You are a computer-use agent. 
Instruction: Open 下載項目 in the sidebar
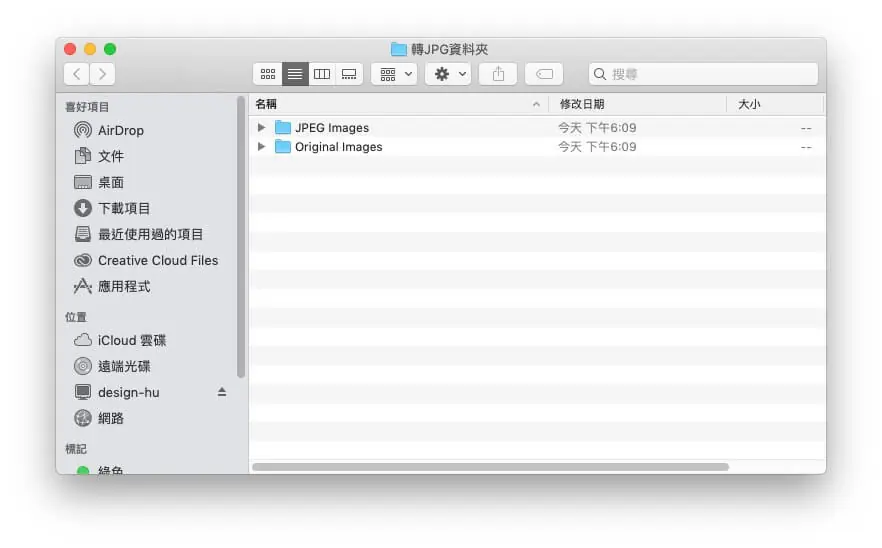112,208
